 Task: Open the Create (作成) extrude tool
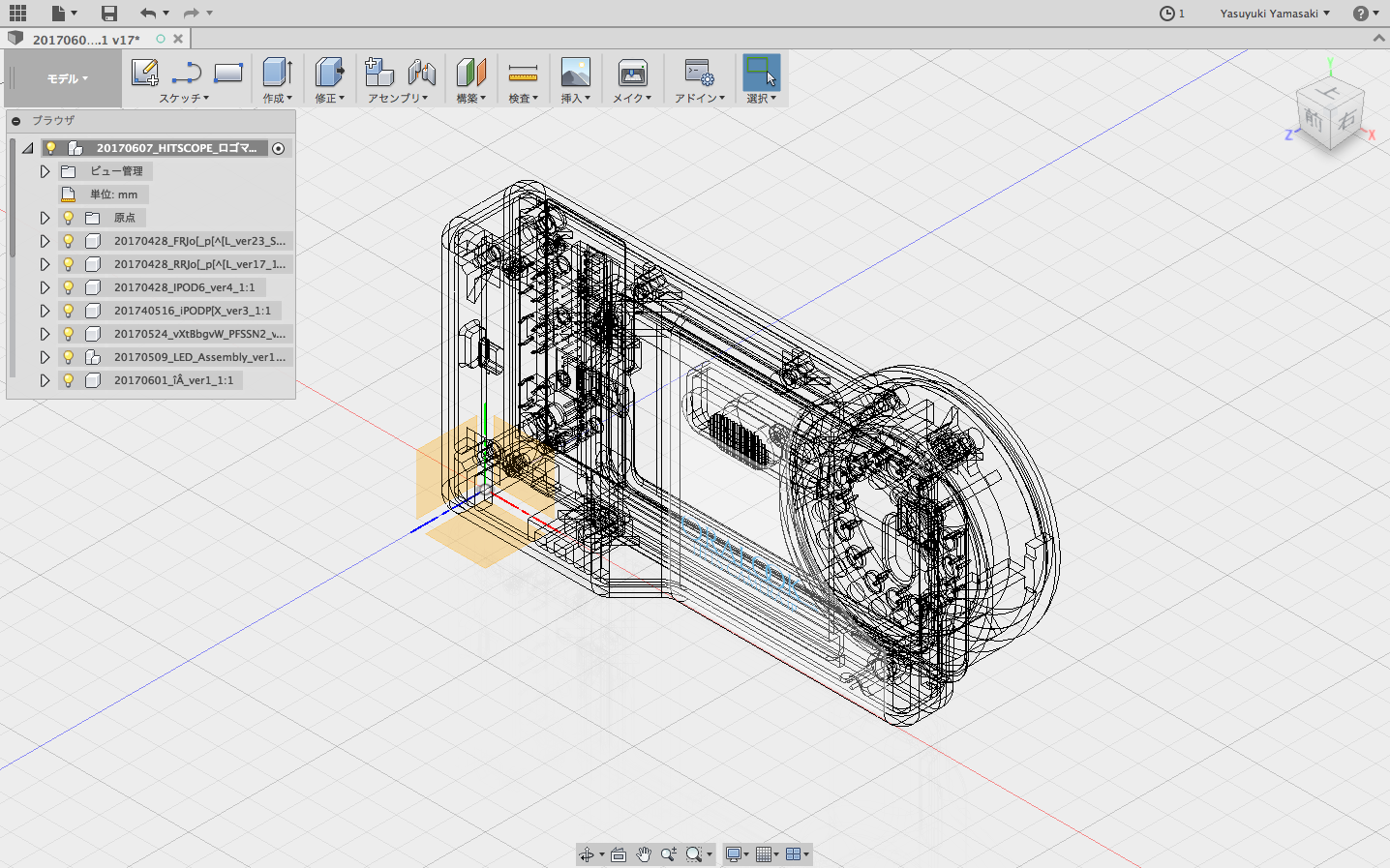pos(277,73)
